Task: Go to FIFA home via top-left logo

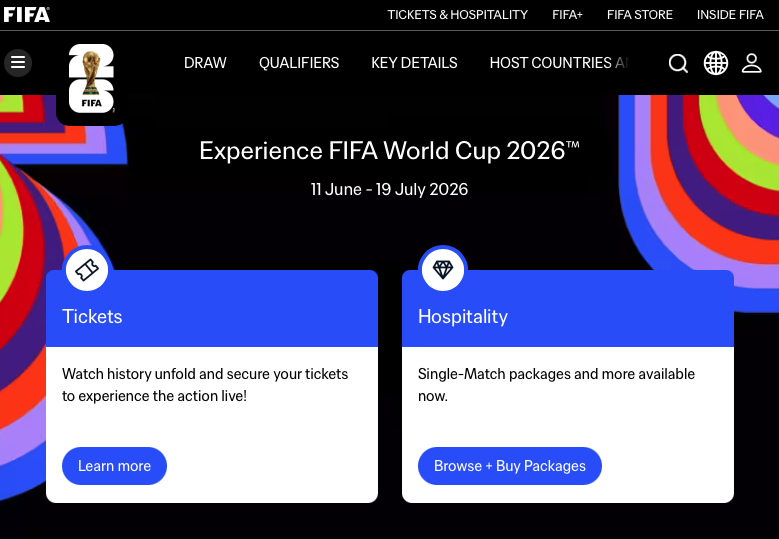Action: pos(26,14)
